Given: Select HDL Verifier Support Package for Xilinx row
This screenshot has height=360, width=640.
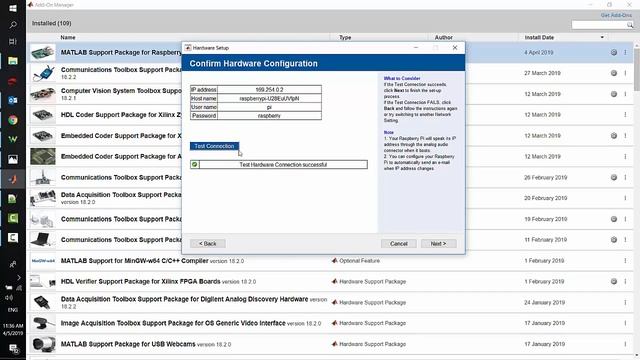Looking at the screenshot, I should click(x=331, y=282).
